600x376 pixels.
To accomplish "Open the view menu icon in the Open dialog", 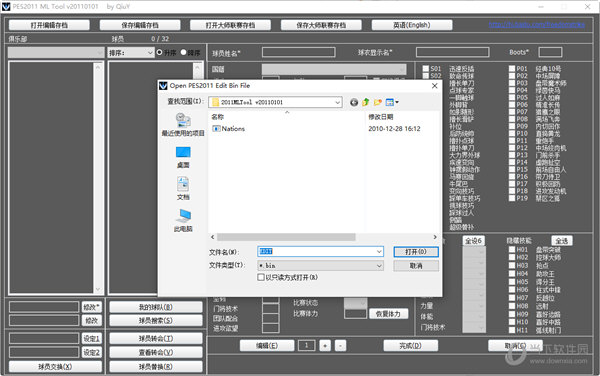I will tap(392, 102).
